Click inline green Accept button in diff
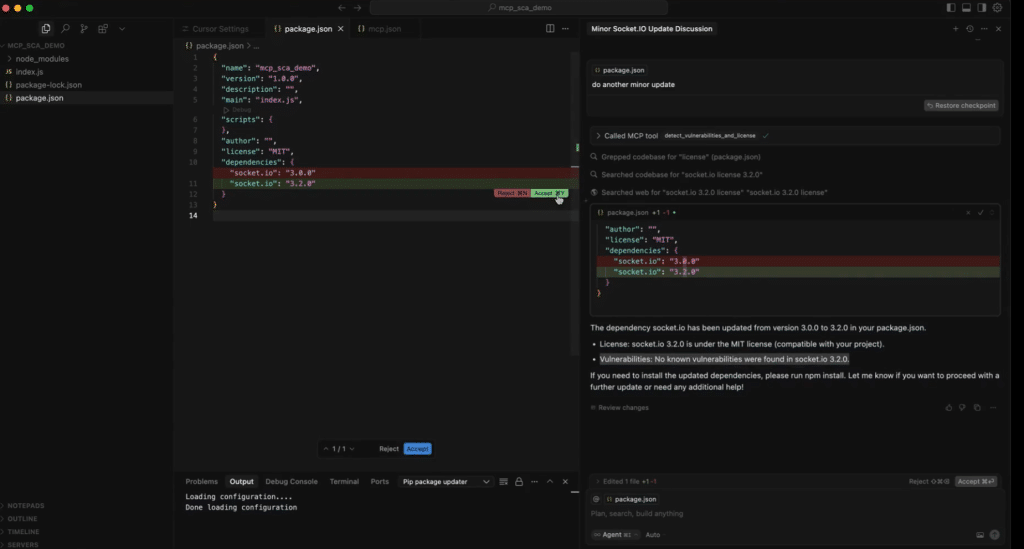1024x549 pixels. click(x=549, y=193)
